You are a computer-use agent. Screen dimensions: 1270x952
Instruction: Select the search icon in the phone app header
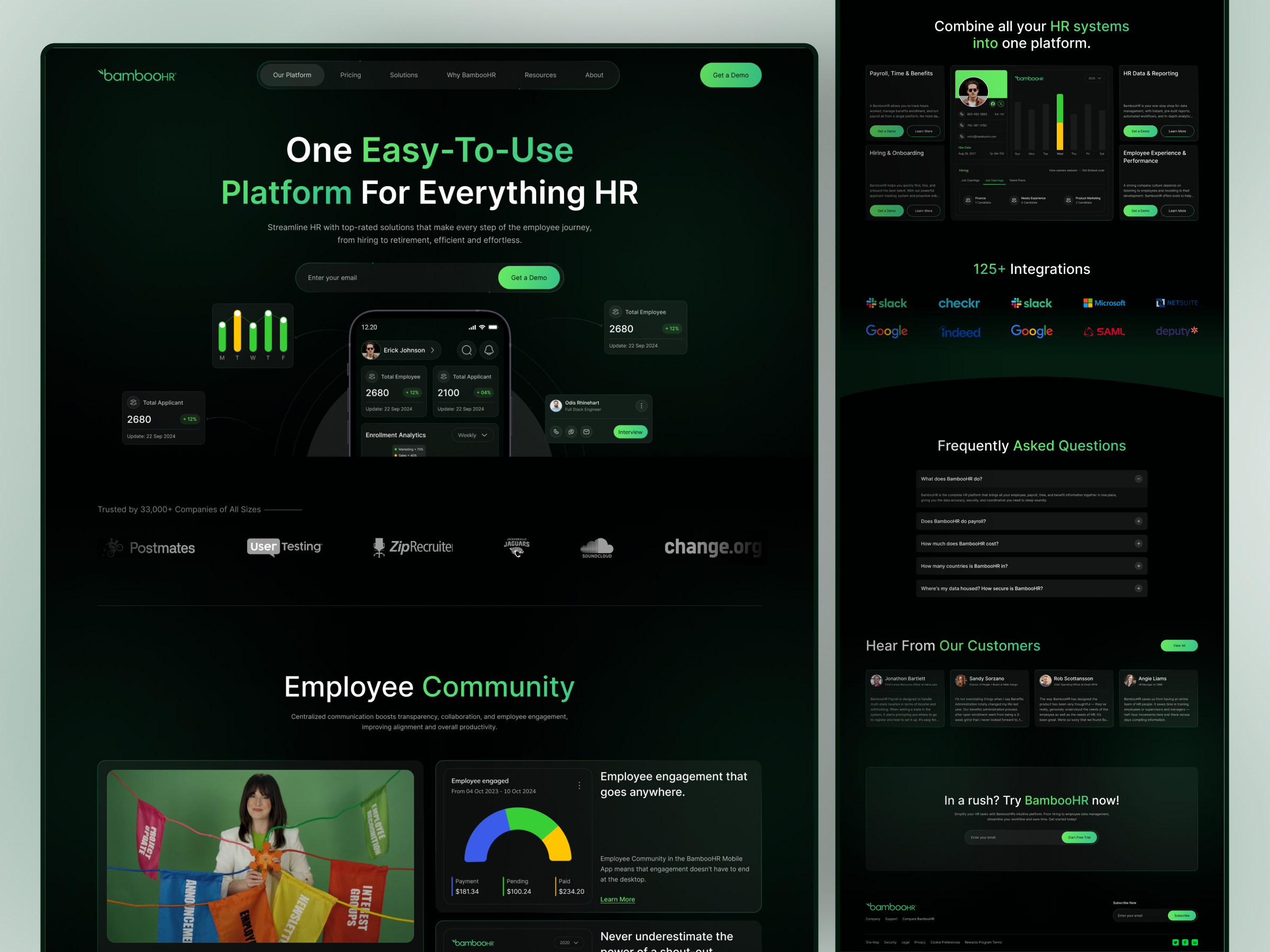(466, 350)
